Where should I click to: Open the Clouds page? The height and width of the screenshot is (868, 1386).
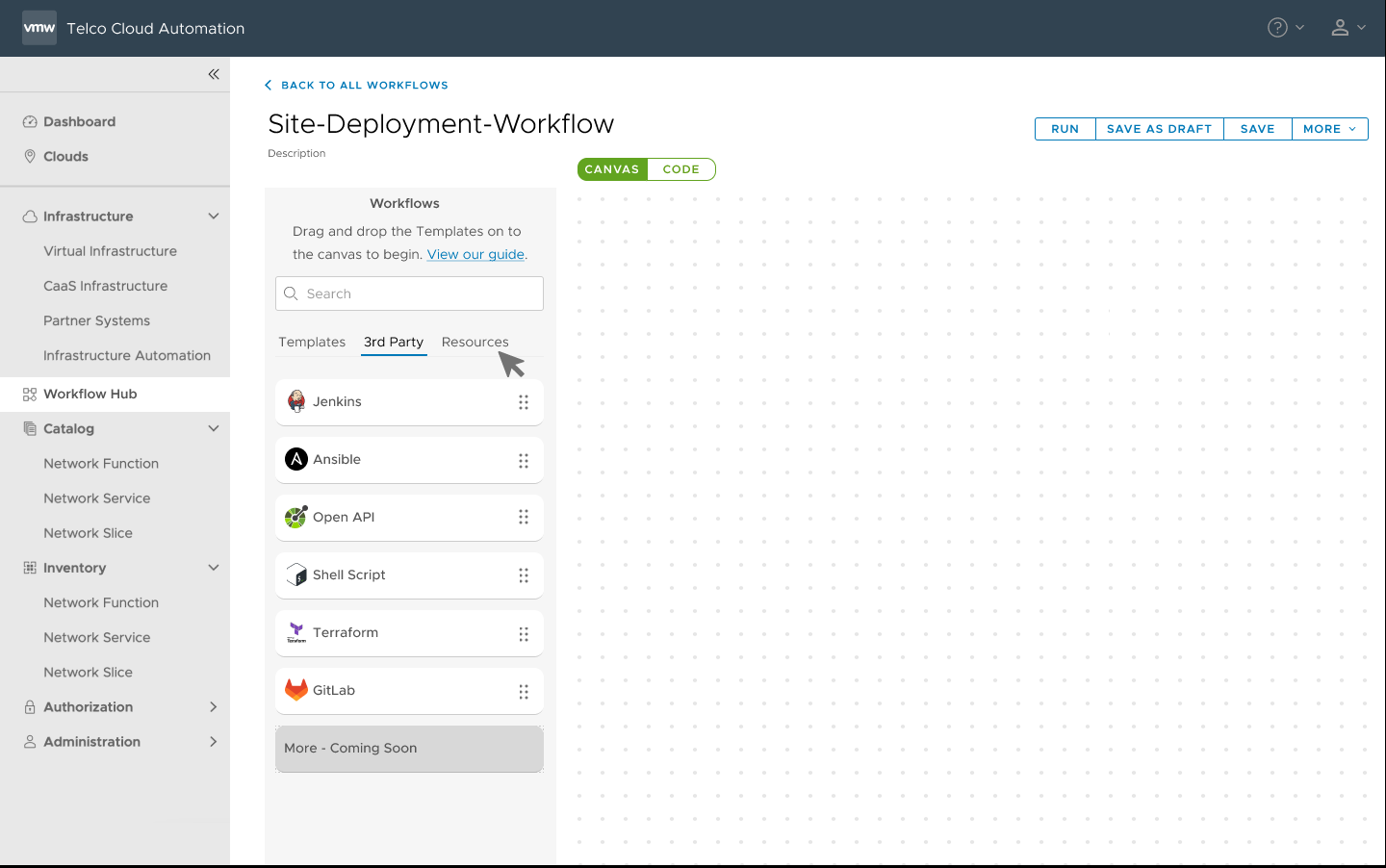click(x=65, y=157)
